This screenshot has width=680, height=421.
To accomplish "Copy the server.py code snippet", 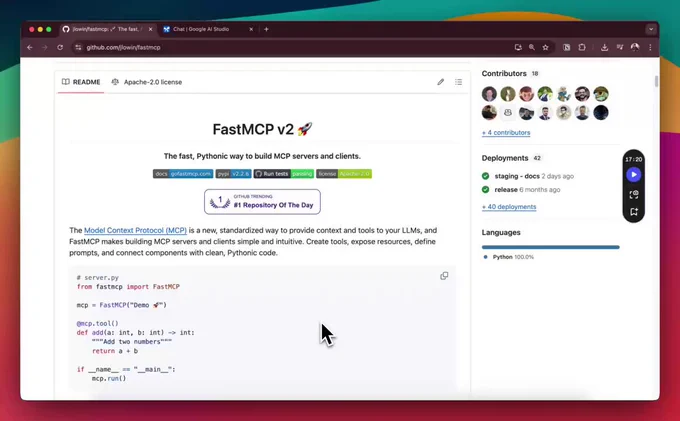I will click(444, 276).
